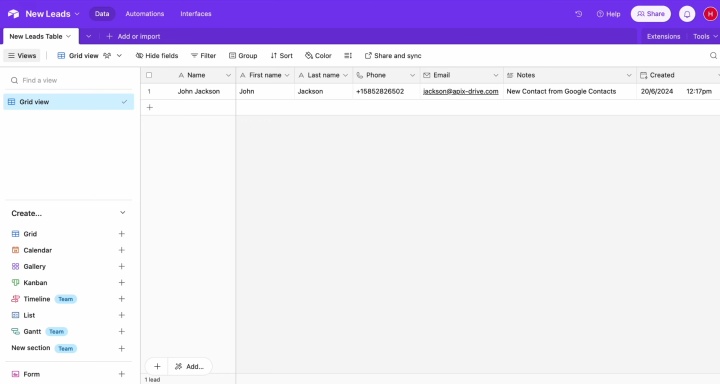
Task: Click the grid view collaborators icon
Action: [x=107, y=56]
